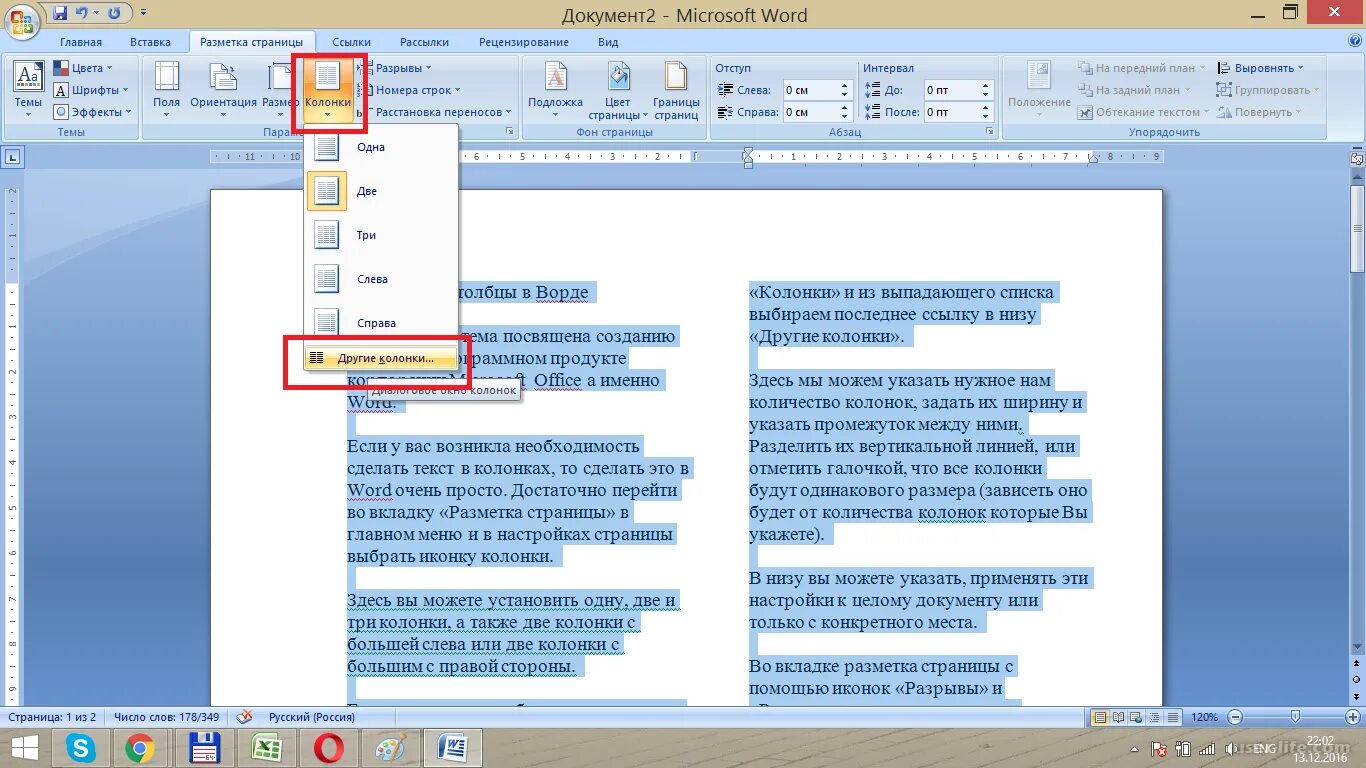Open Расстановка переносов hyphenation dropdown
This screenshot has height=768, width=1366.
point(434,112)
